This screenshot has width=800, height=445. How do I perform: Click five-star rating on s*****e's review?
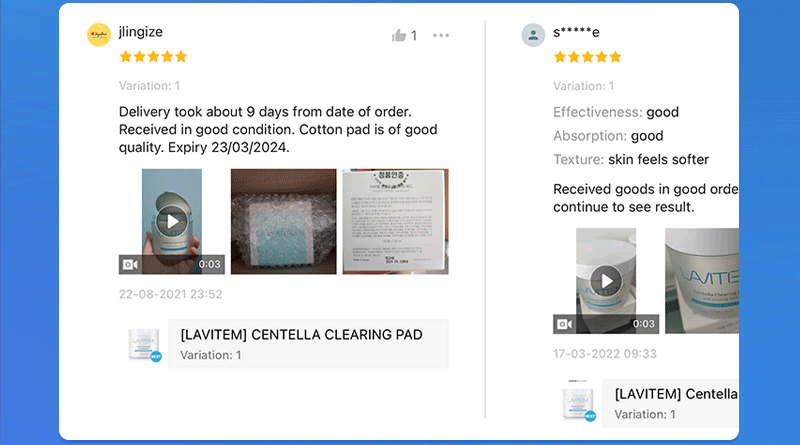(x=588, y=57)
